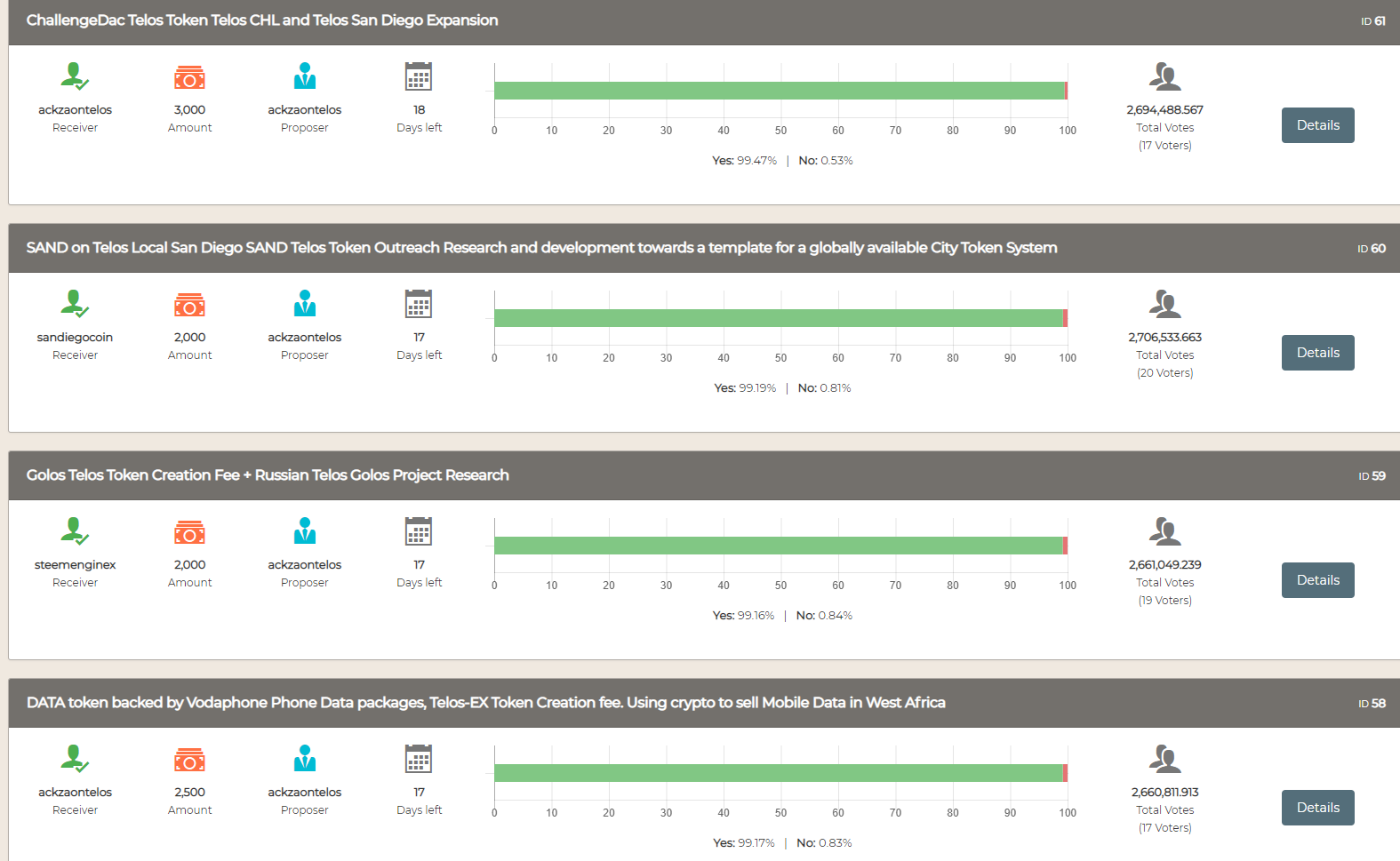Click the vote progress bar of proposal ID 59
This screenshot has width=1400, height=861.
pos(780,546)
